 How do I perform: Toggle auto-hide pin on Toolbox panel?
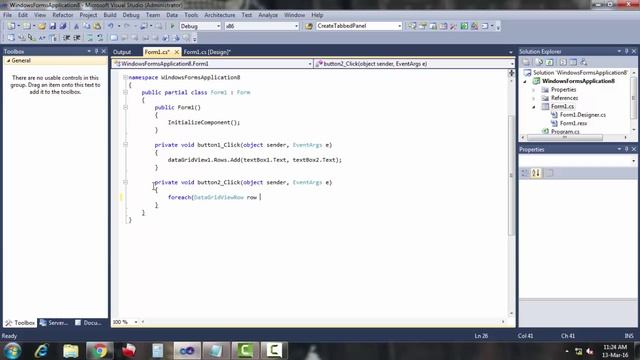click(96, 51)
